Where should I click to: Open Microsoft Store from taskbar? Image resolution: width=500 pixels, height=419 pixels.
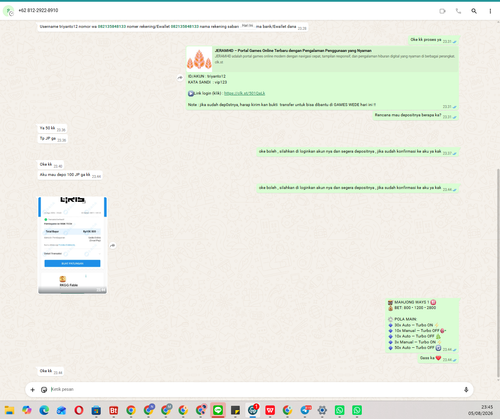[x=96, y=410]
